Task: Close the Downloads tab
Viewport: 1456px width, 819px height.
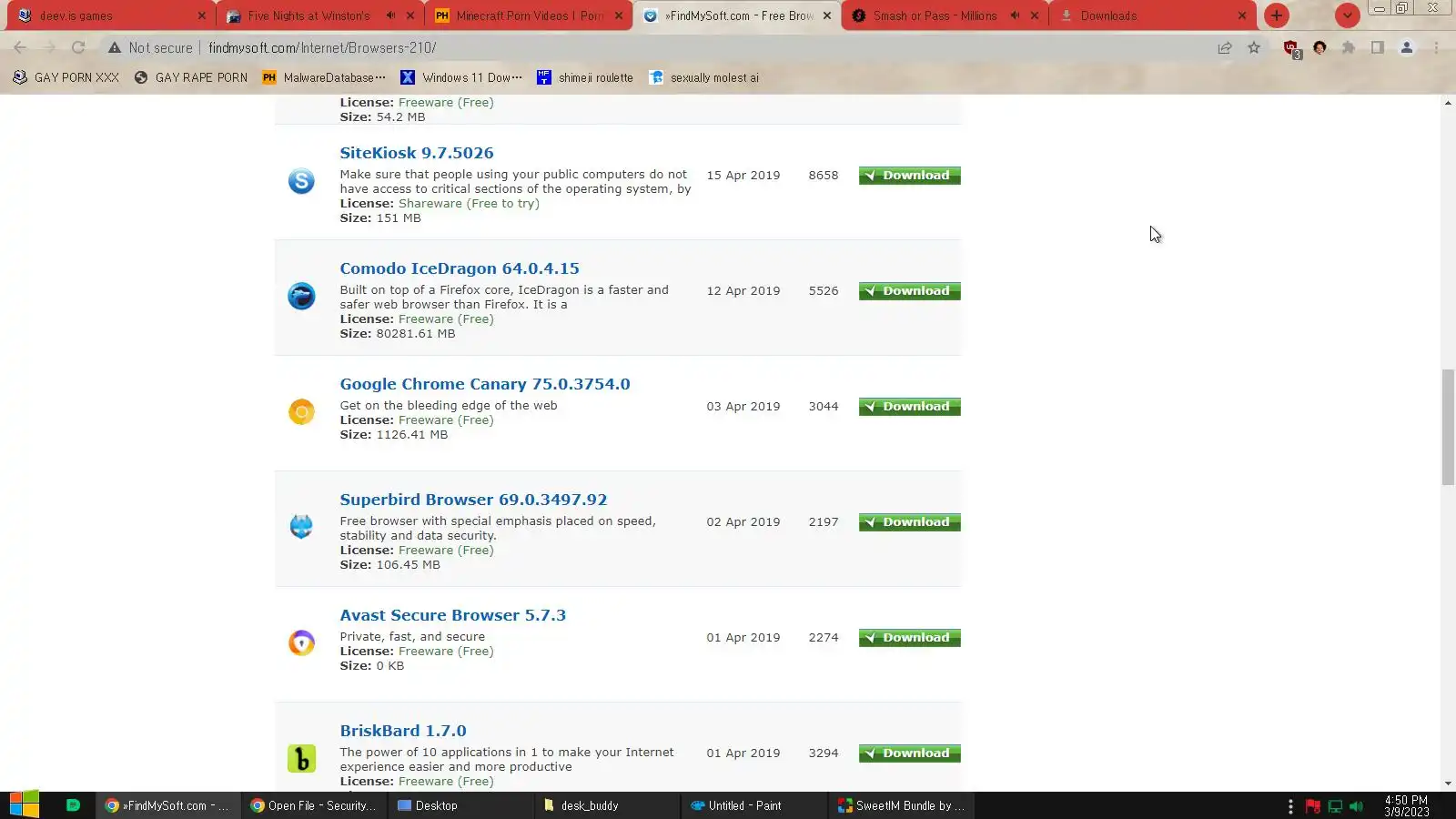Action: tap(1242, 15)
